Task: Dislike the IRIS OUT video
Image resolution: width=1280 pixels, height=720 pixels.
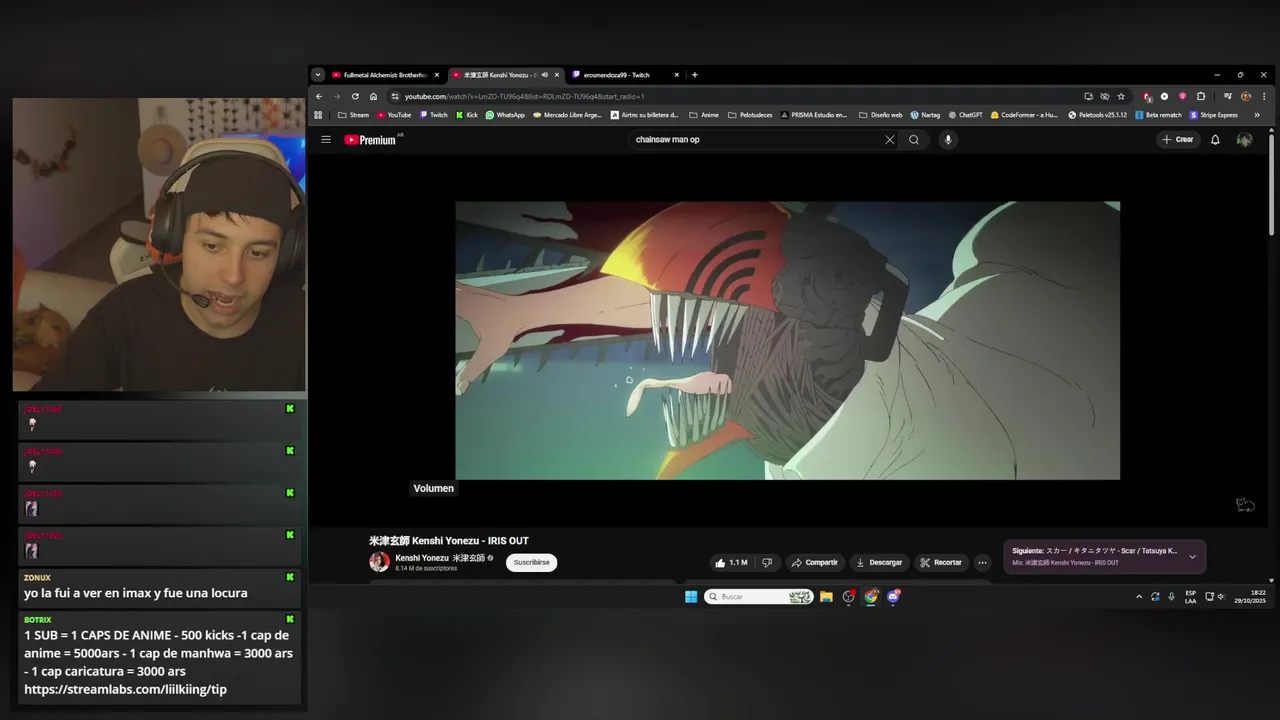Action: click(x=767, y=563)
